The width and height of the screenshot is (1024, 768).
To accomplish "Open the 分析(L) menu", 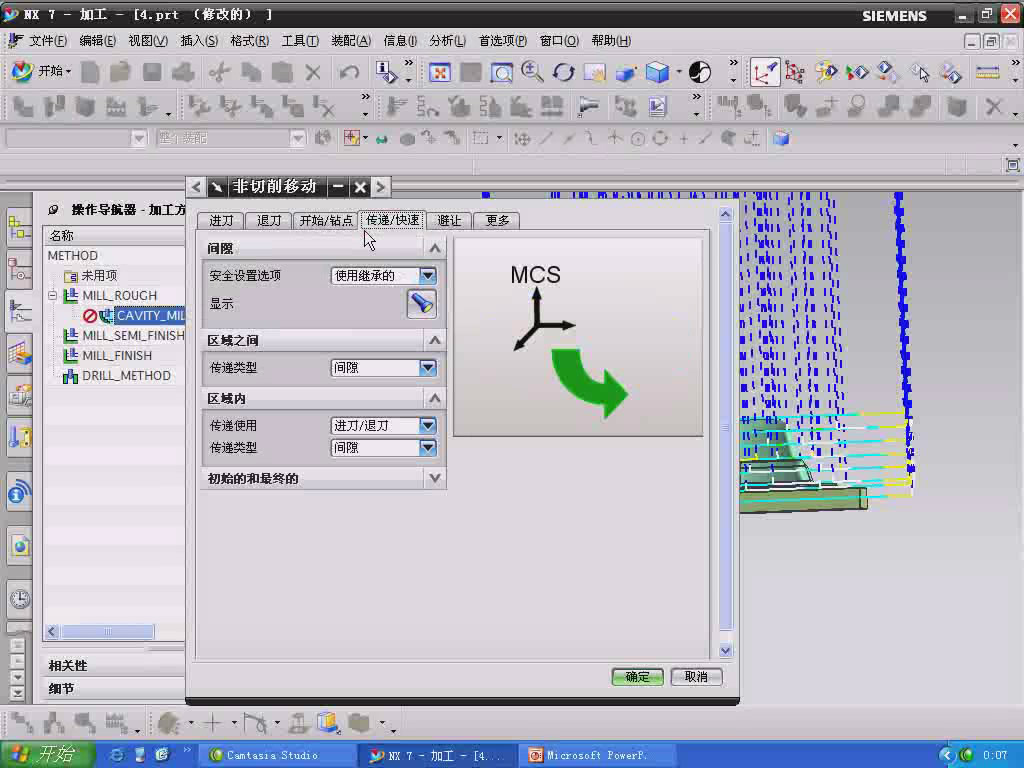I will pos(447,40).
